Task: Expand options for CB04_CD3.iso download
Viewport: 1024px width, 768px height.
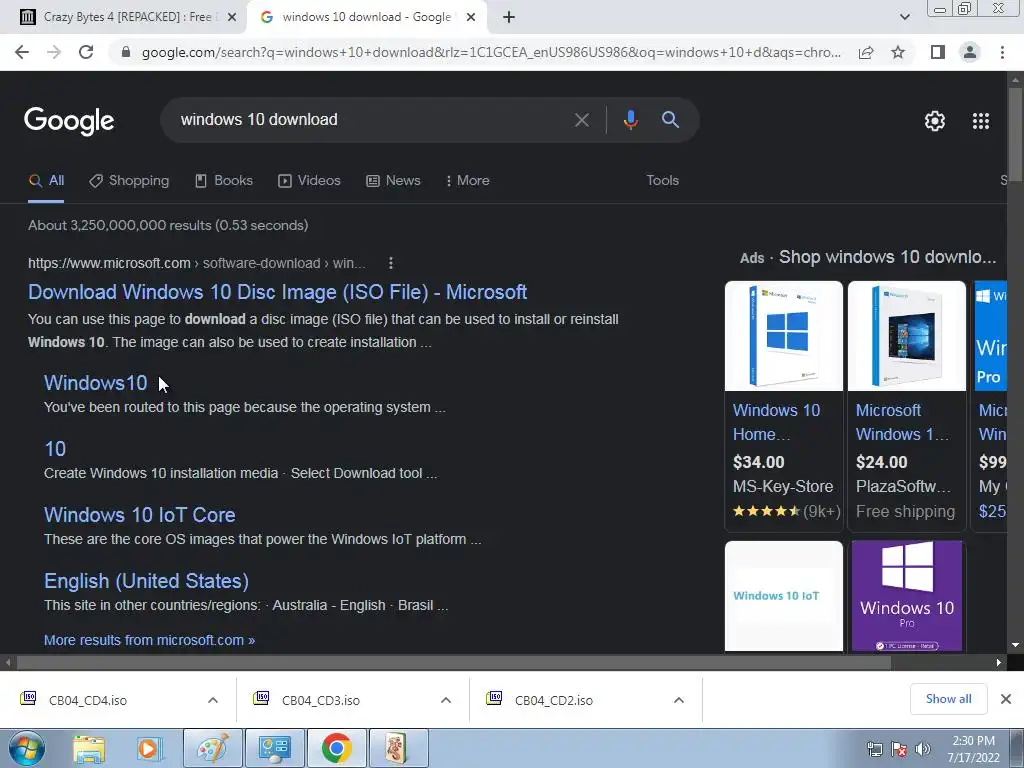Action: 446,700
